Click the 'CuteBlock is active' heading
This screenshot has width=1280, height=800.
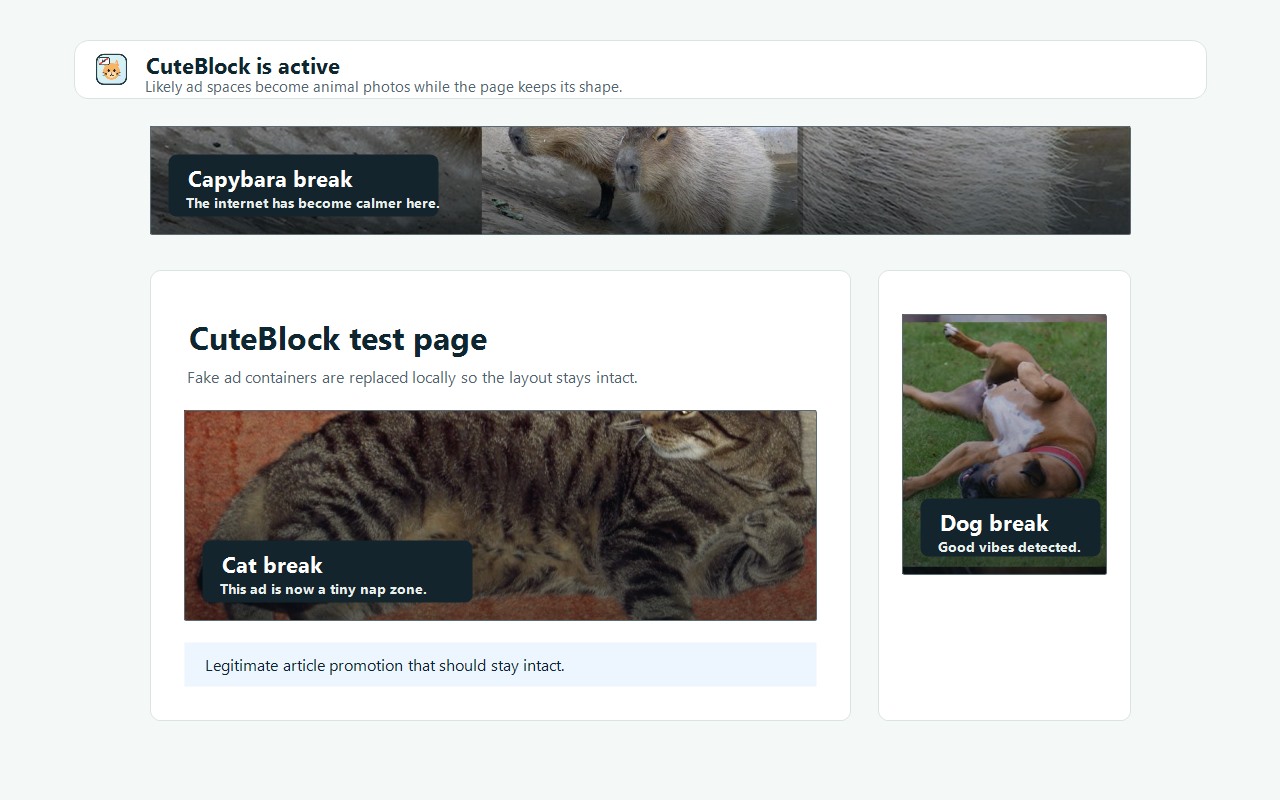pyautogui.click(x=243, y=66)
